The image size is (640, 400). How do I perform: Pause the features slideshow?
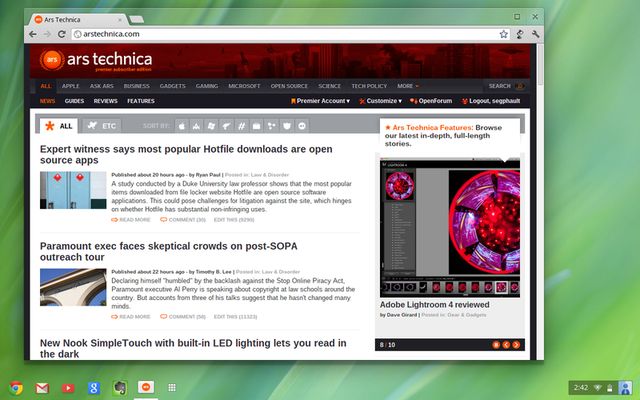coord(496,345)
